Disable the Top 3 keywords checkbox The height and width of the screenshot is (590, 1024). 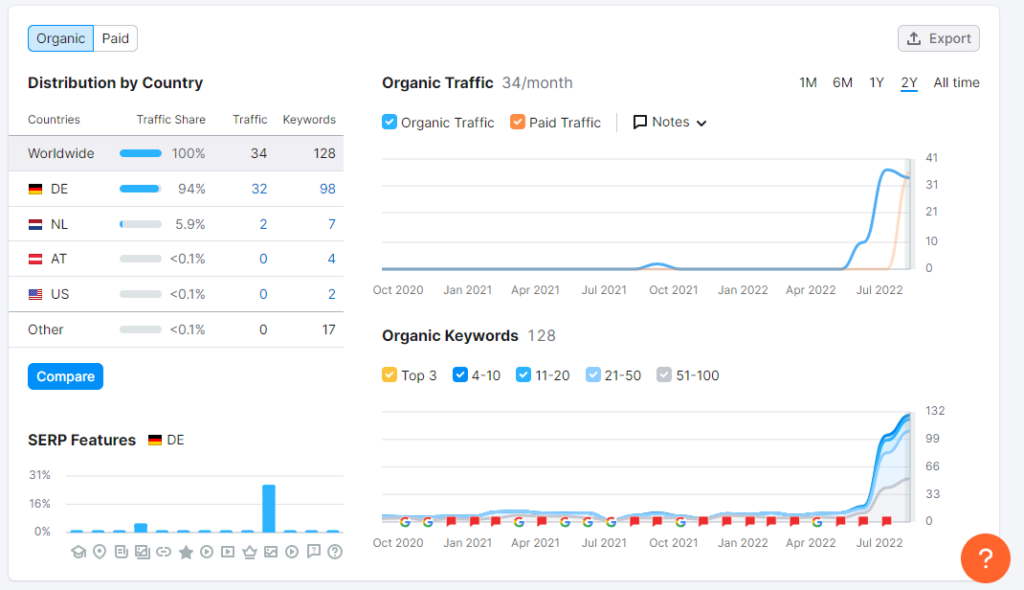point(390,375)
